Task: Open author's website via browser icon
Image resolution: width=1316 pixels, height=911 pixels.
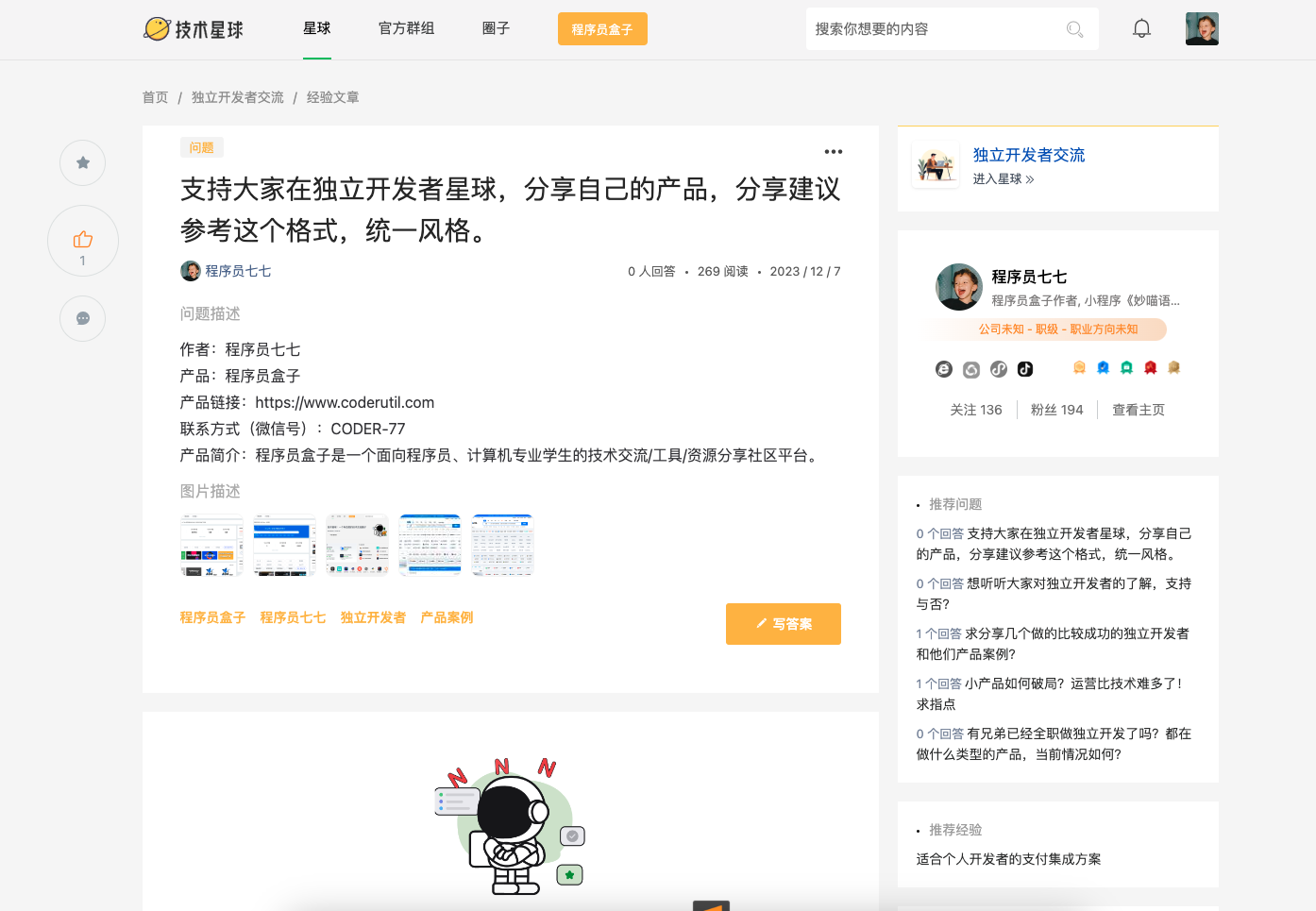Action: click(x=944, y=369)
